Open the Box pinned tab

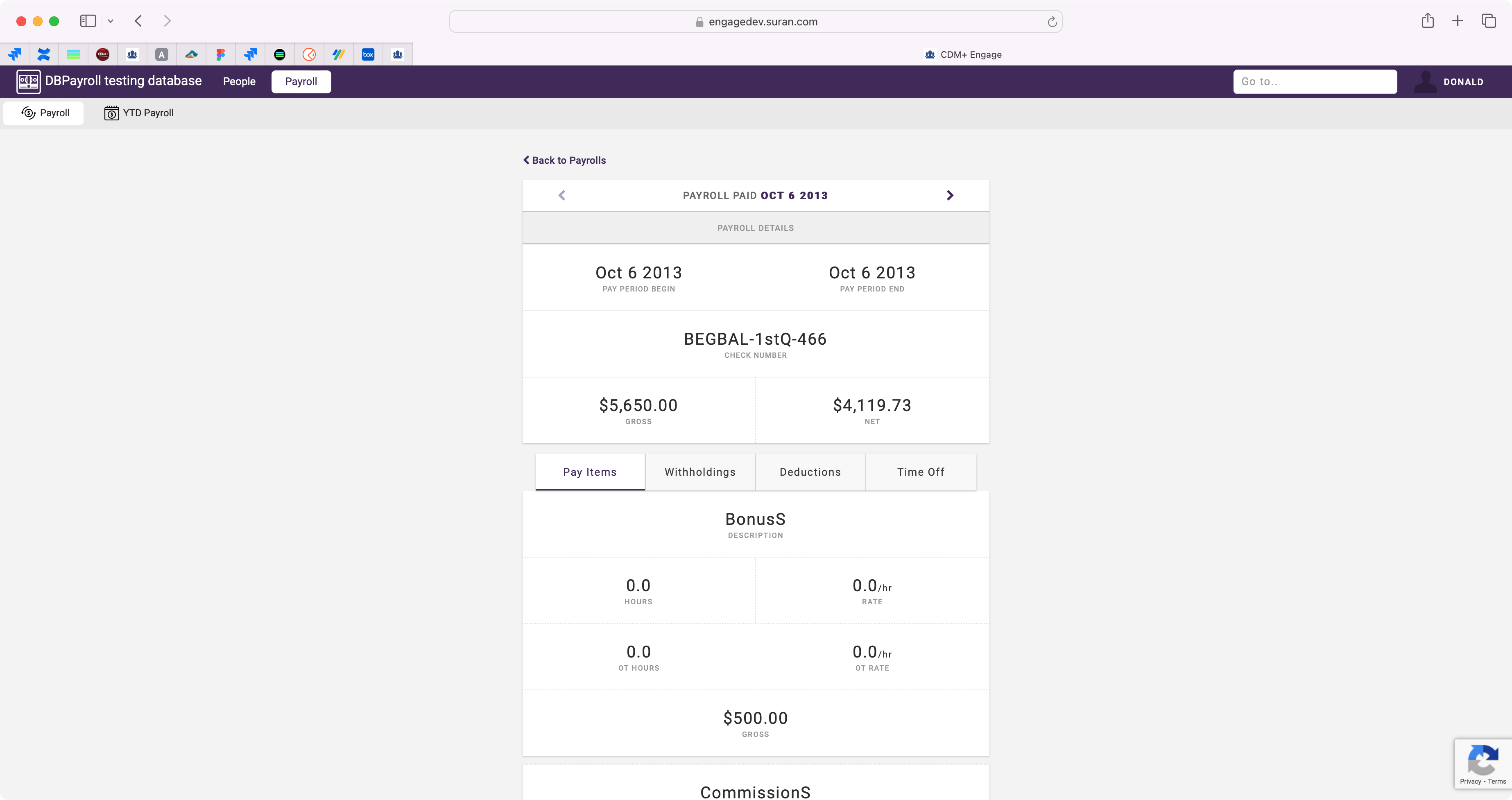[x=368, y=54]
